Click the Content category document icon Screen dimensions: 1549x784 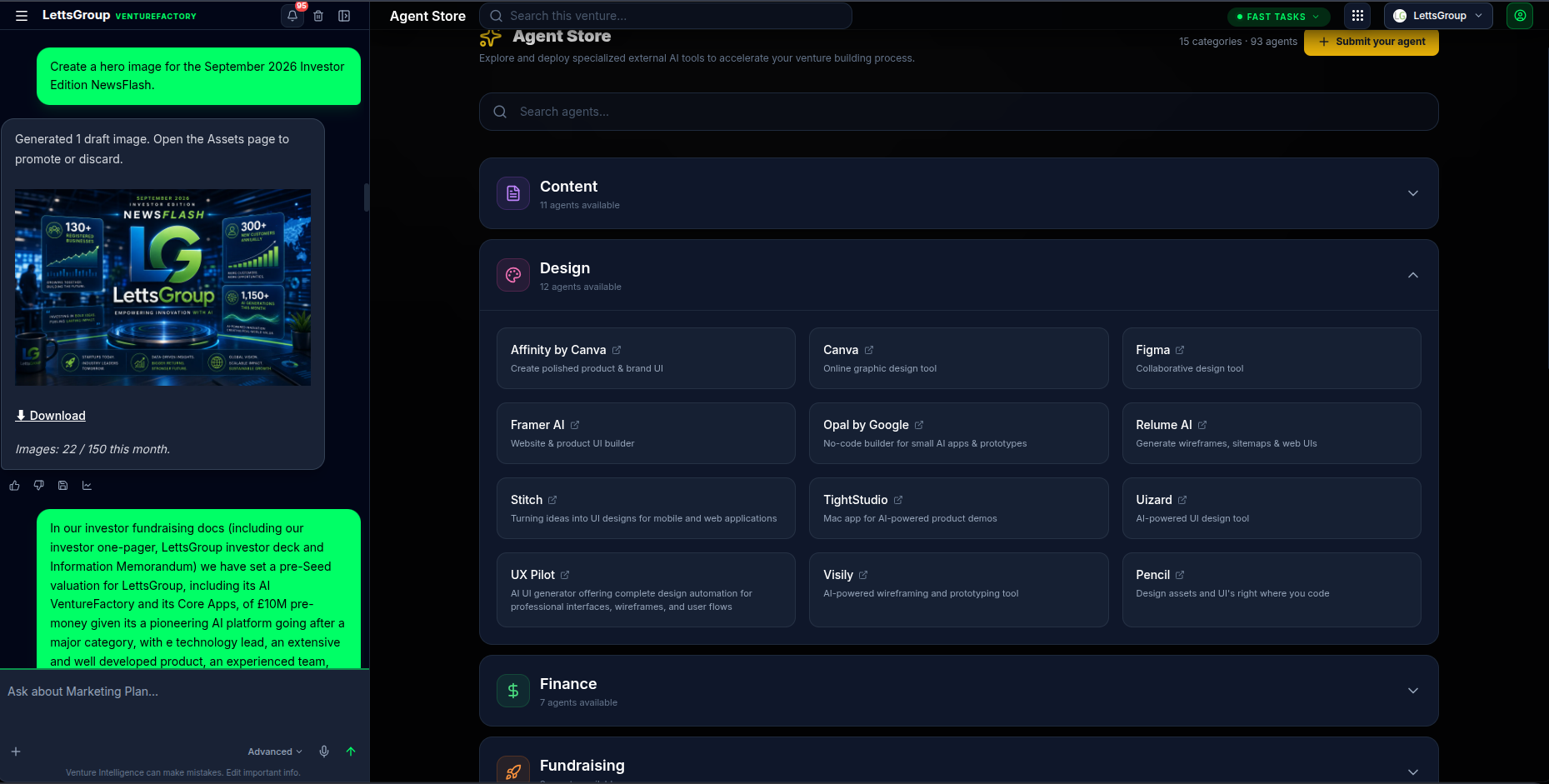513,193
